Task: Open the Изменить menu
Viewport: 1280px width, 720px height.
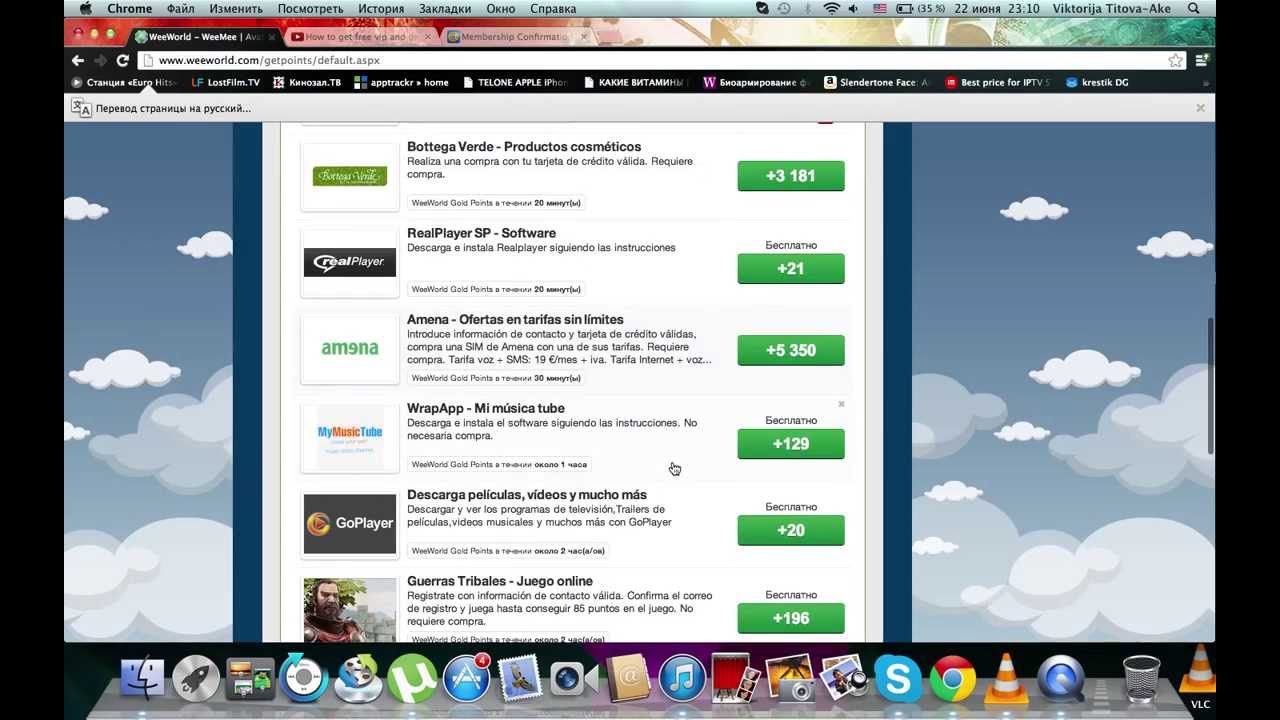Action: (236, 9)
